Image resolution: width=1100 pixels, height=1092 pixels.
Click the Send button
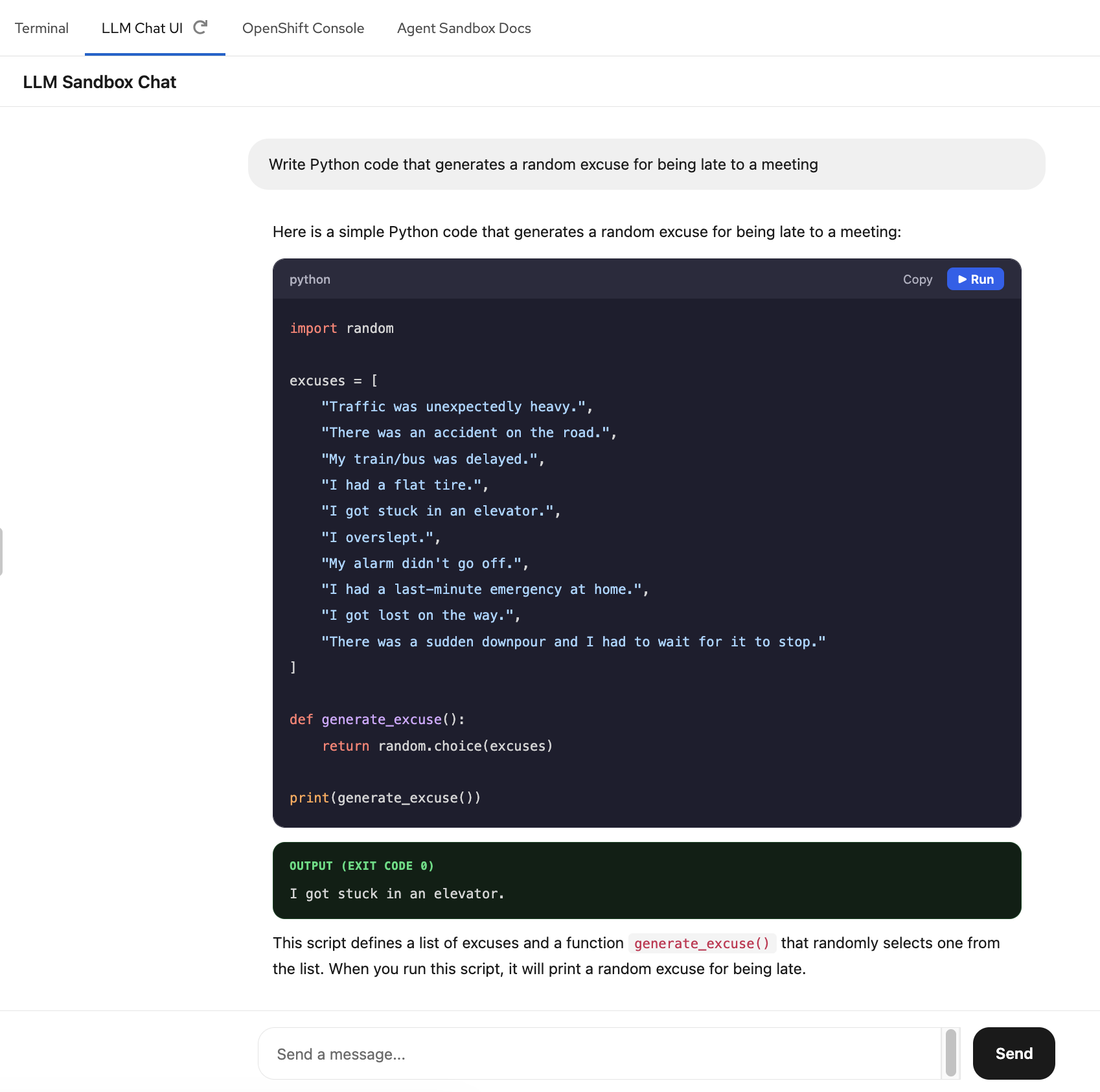[1014, 1053]
